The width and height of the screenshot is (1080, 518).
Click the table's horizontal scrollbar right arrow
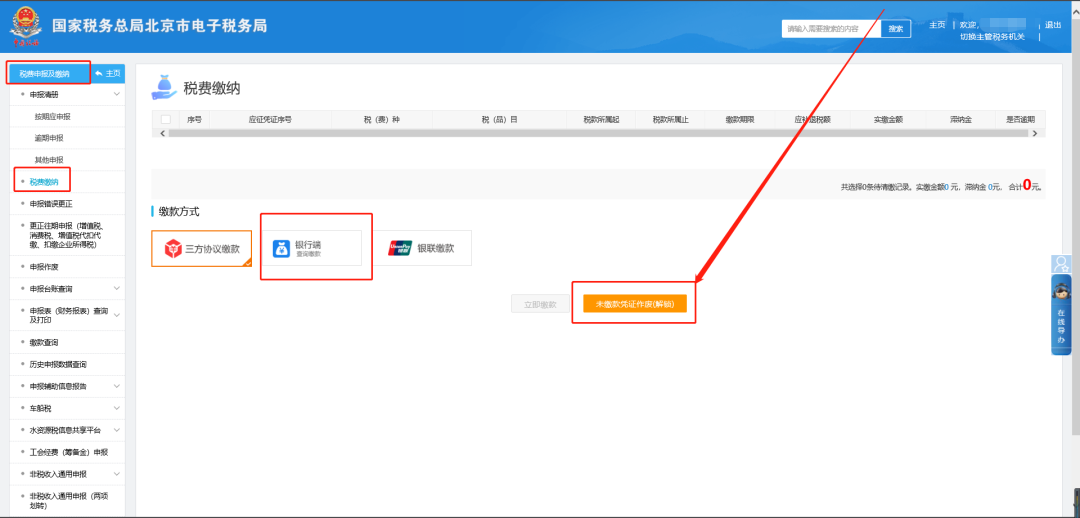1035,133
